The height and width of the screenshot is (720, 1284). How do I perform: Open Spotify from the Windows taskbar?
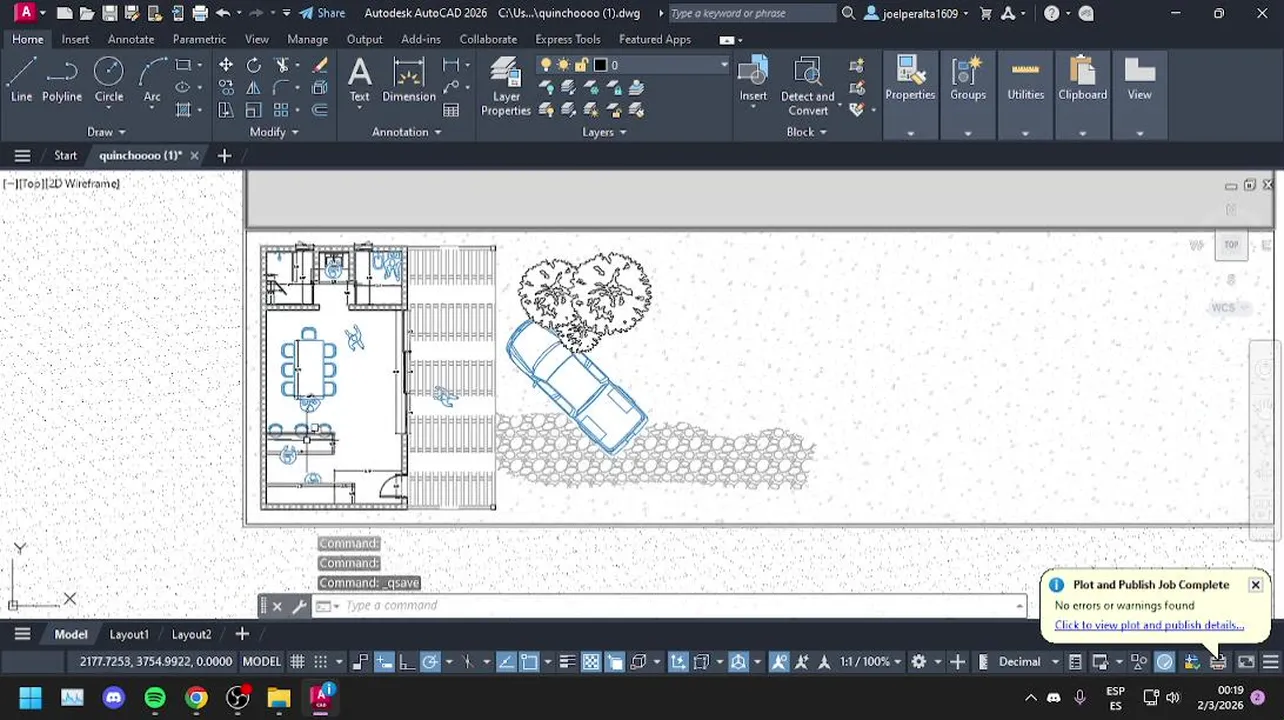click(155, 697)
